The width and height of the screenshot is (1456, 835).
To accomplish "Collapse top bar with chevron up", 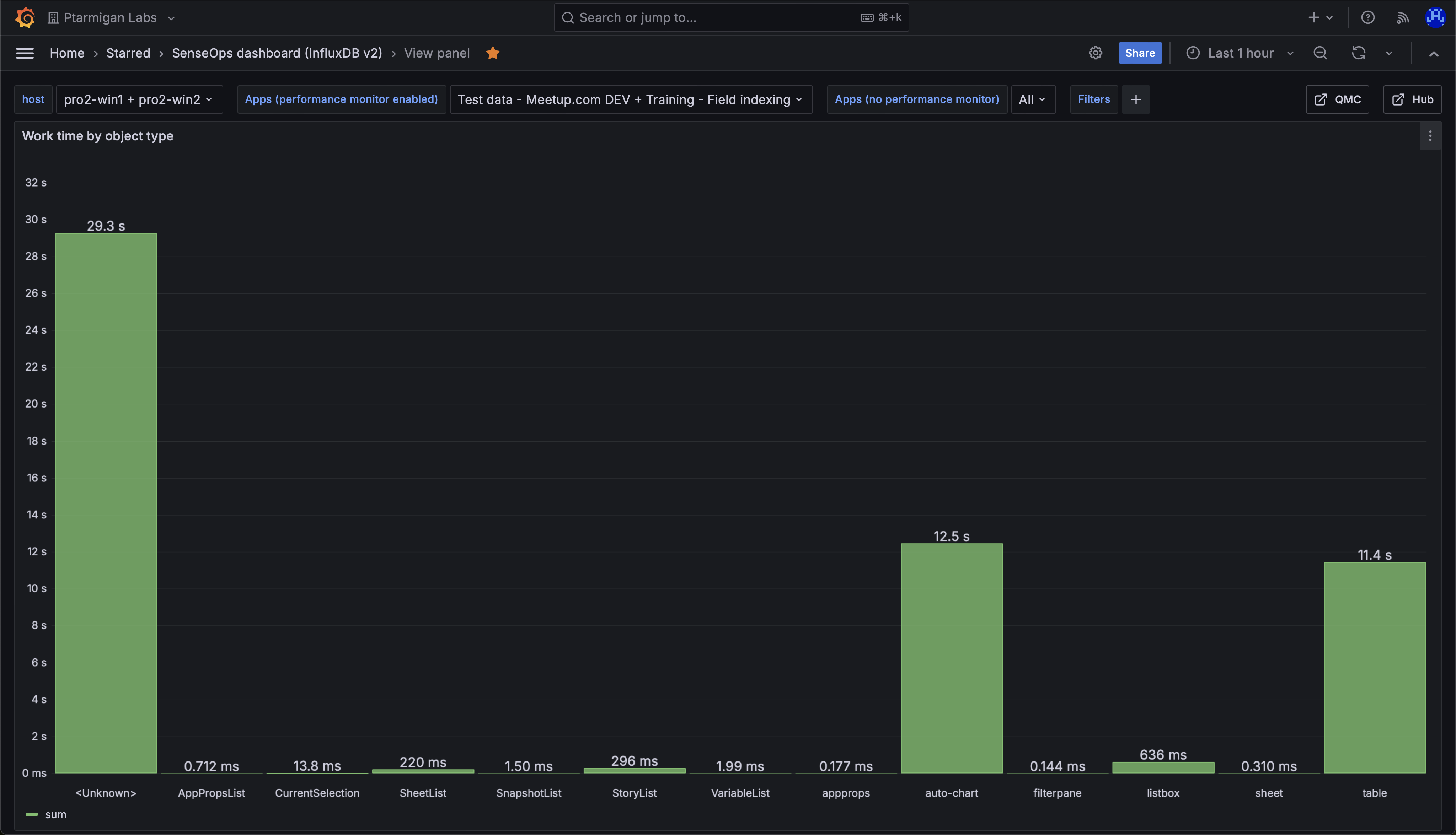I will click(x=1434, y=53).
